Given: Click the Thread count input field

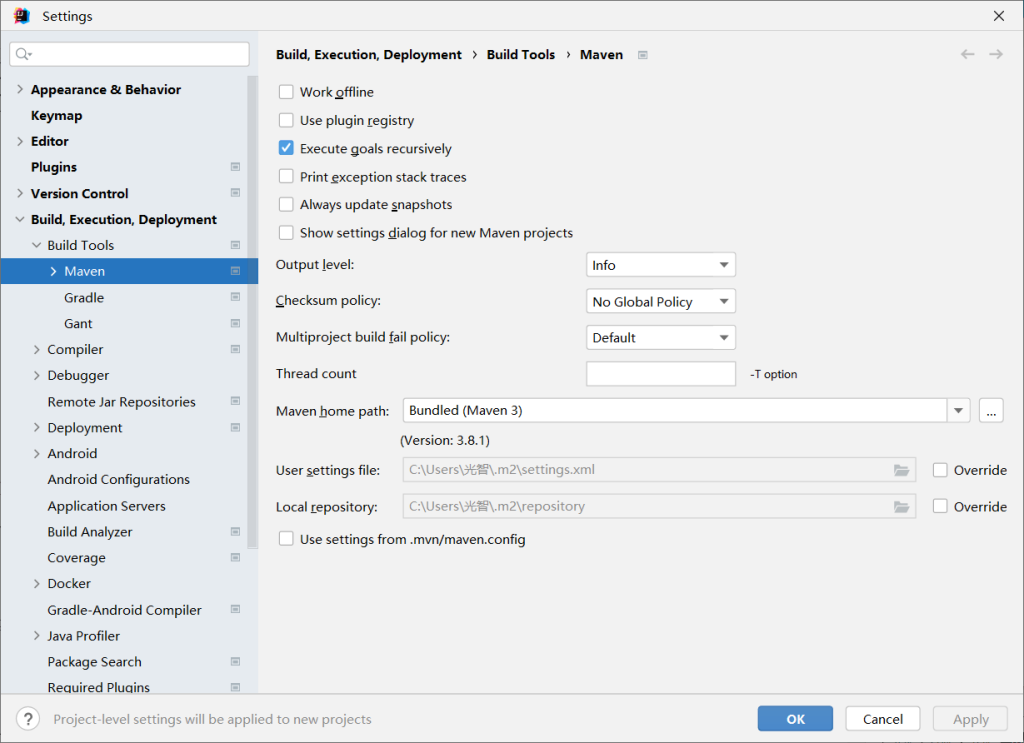Looking at the screenshot, I should click(x=661, y=374).
